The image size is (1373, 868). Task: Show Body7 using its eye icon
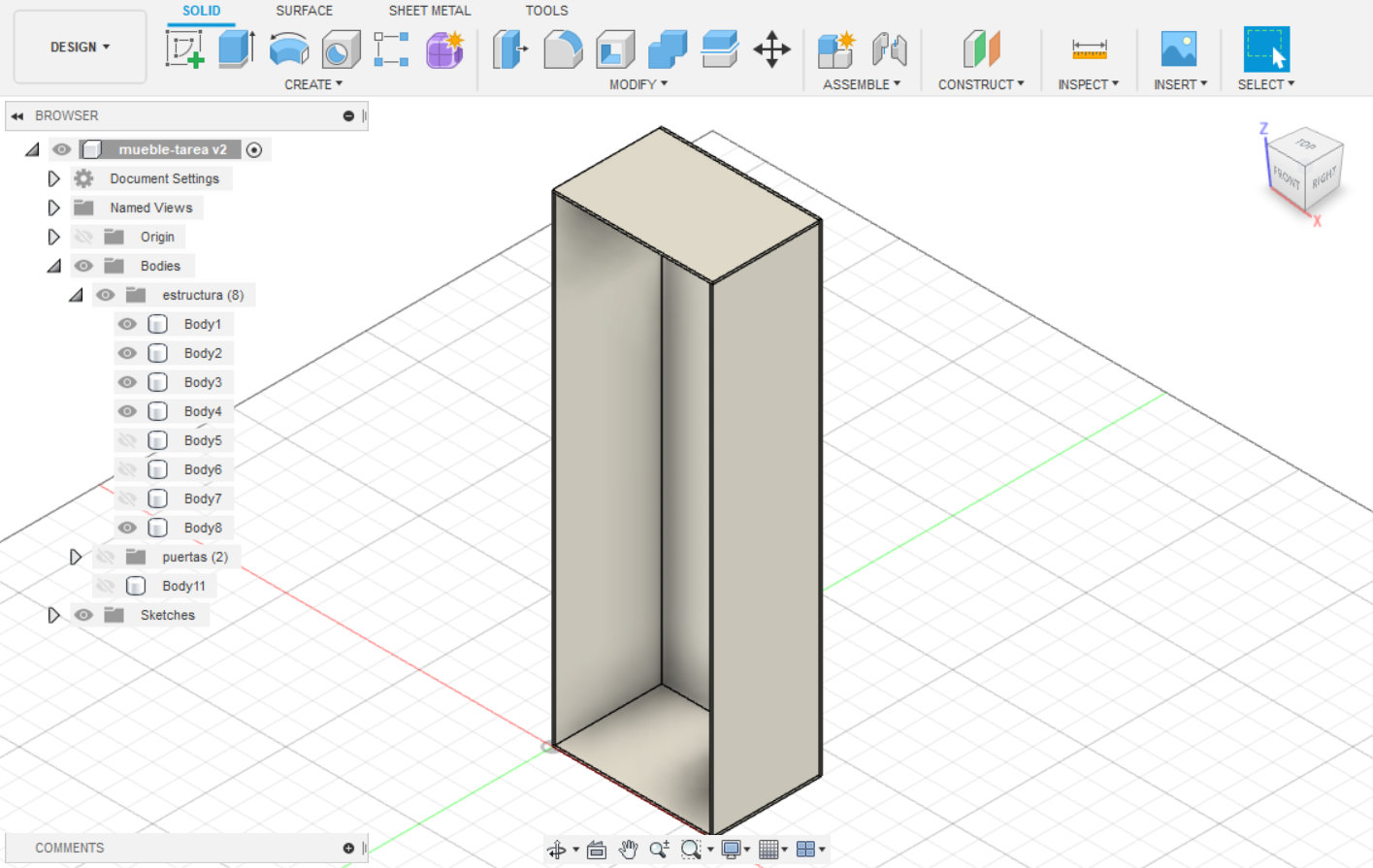click(x=127, y=498)
